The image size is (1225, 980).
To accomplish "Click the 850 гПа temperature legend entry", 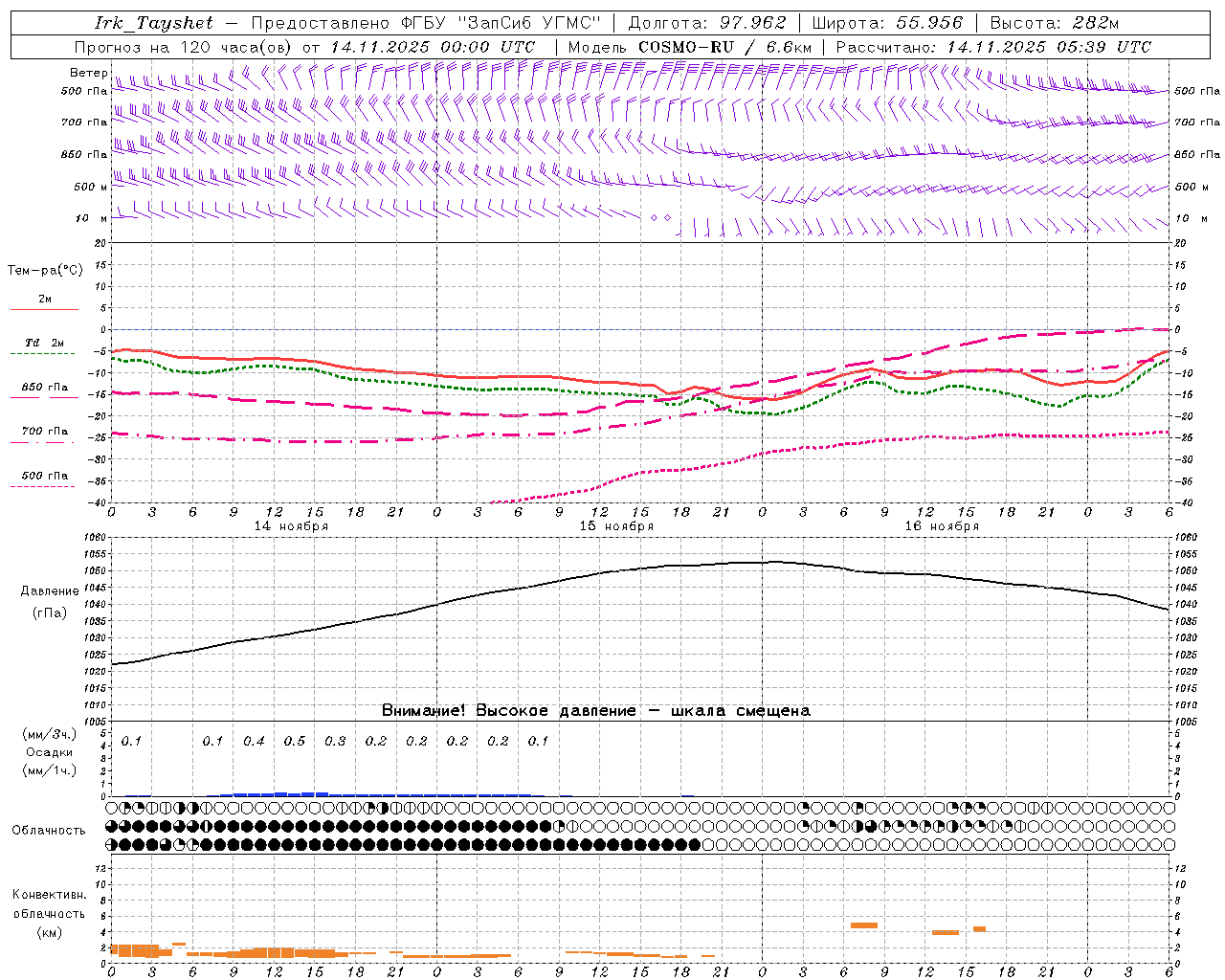I will click(x=44, y=388).
